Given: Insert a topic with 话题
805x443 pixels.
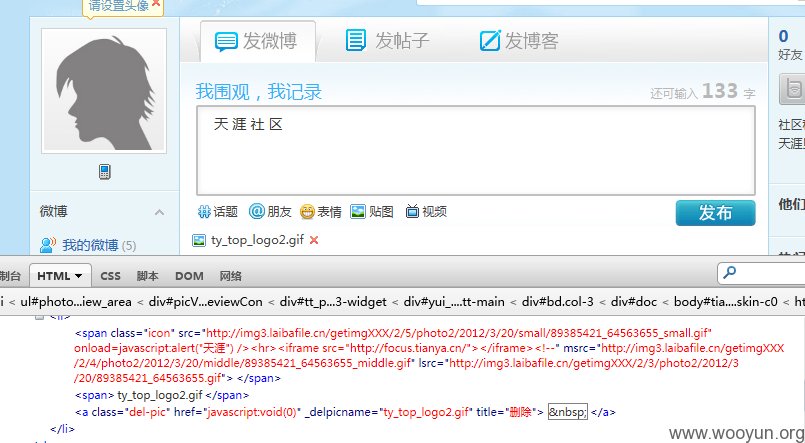Looking at the screenshot, I should pyautogui.click(x=218, y=211).
